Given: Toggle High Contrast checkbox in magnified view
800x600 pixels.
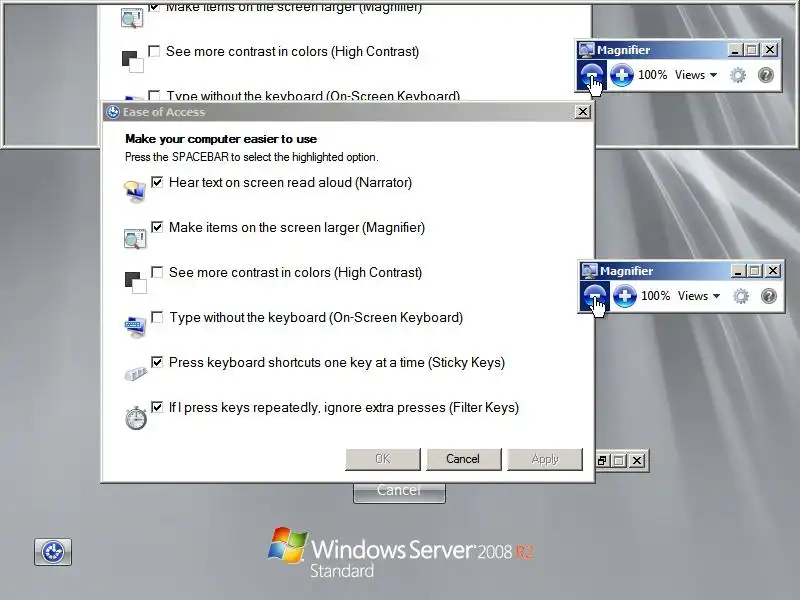Looking at the screenshot, I should pyautogui.click(x=154, y=51).
